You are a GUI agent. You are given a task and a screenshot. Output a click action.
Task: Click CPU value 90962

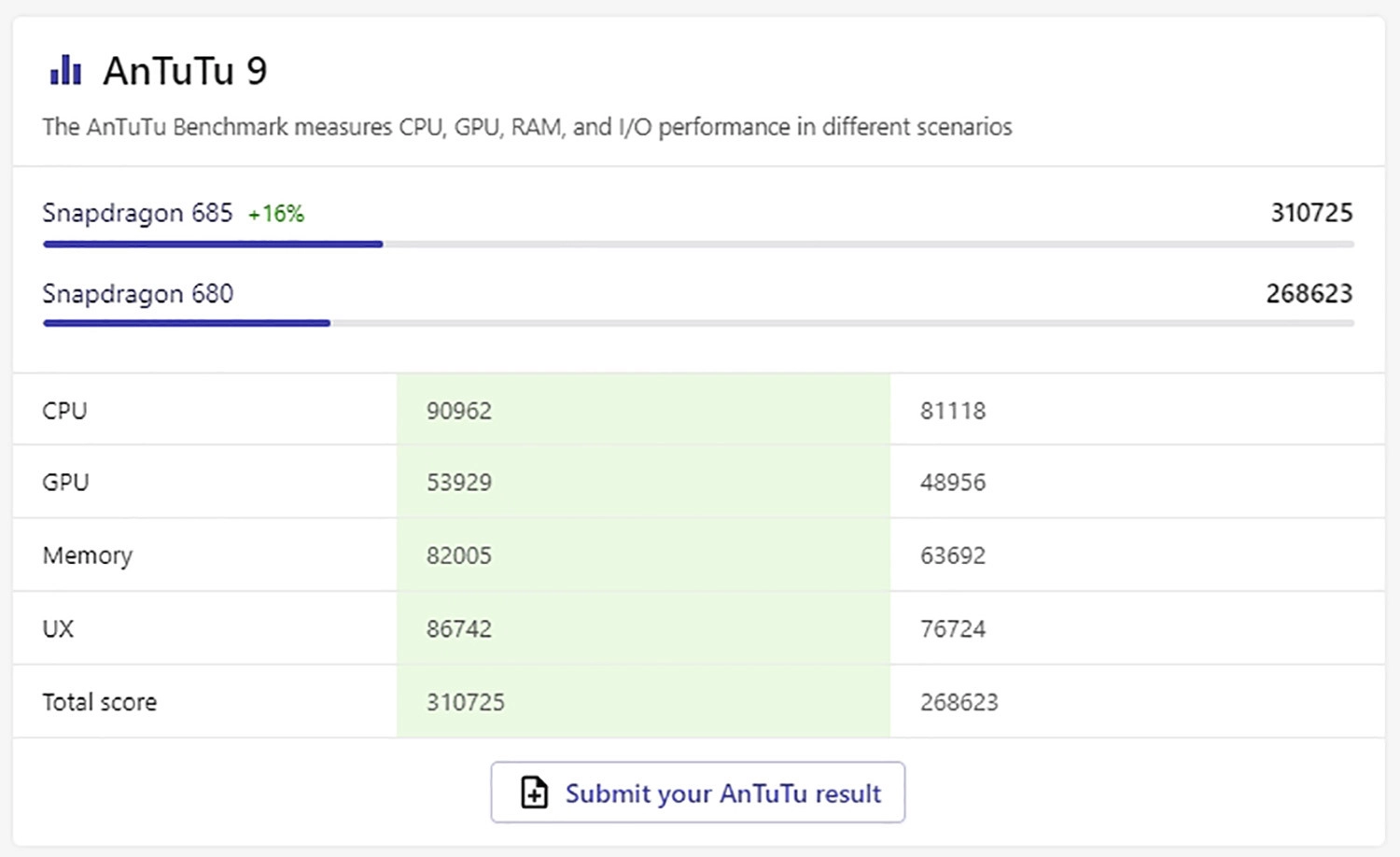coord(459,411)
